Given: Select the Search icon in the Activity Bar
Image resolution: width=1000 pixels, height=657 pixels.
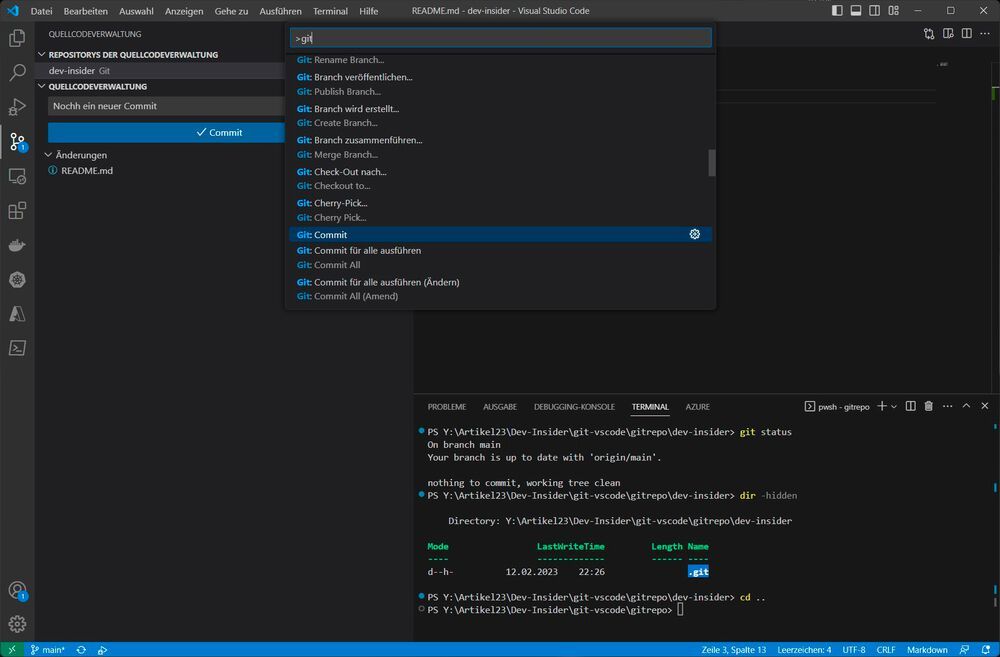Looking at the screenshot, I should pos(16,71).
